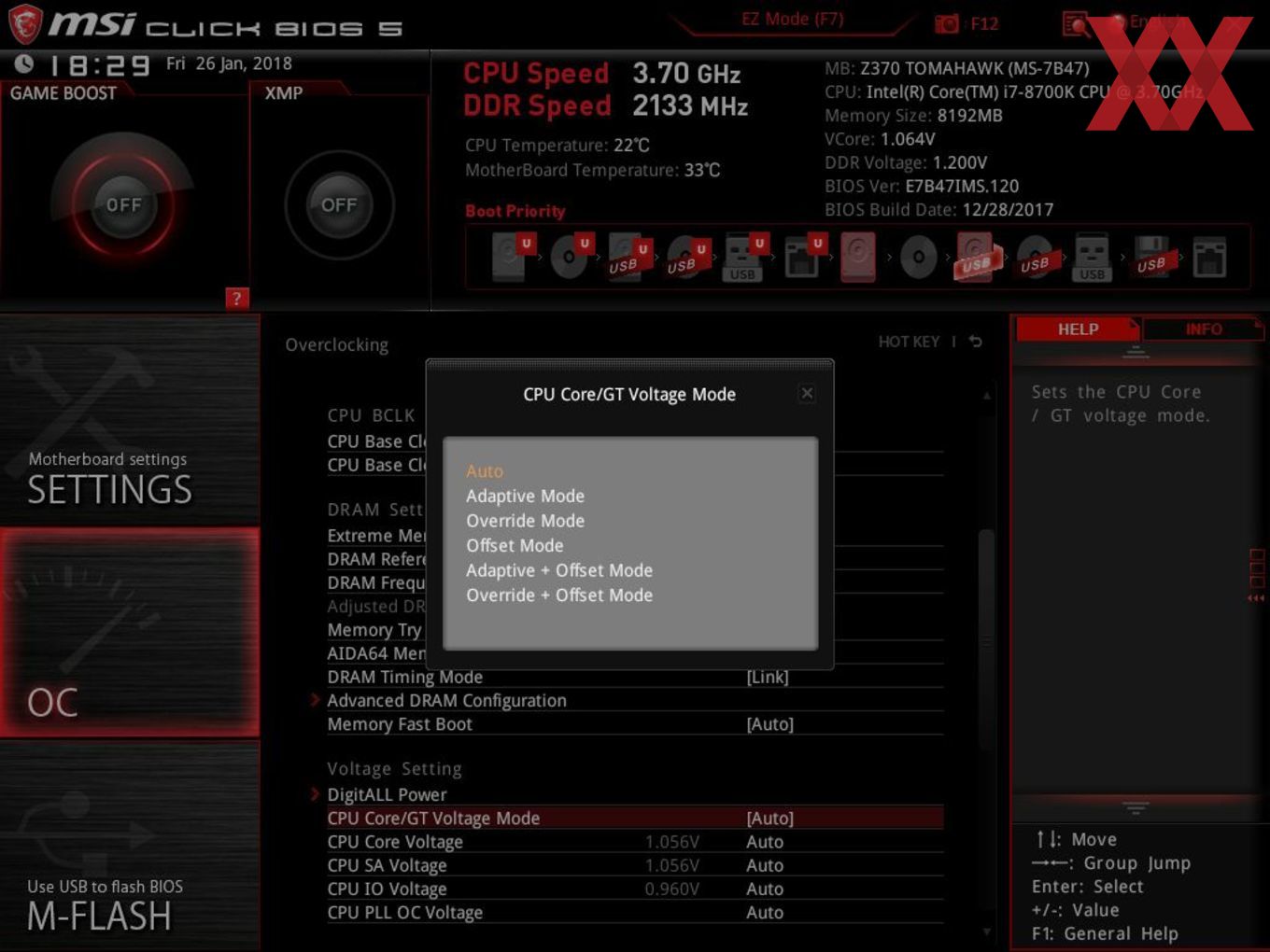Click the MSI dragon shield logo
Image resolution: width=1270 pixels, height=952 pixels.
click(25, 24)
